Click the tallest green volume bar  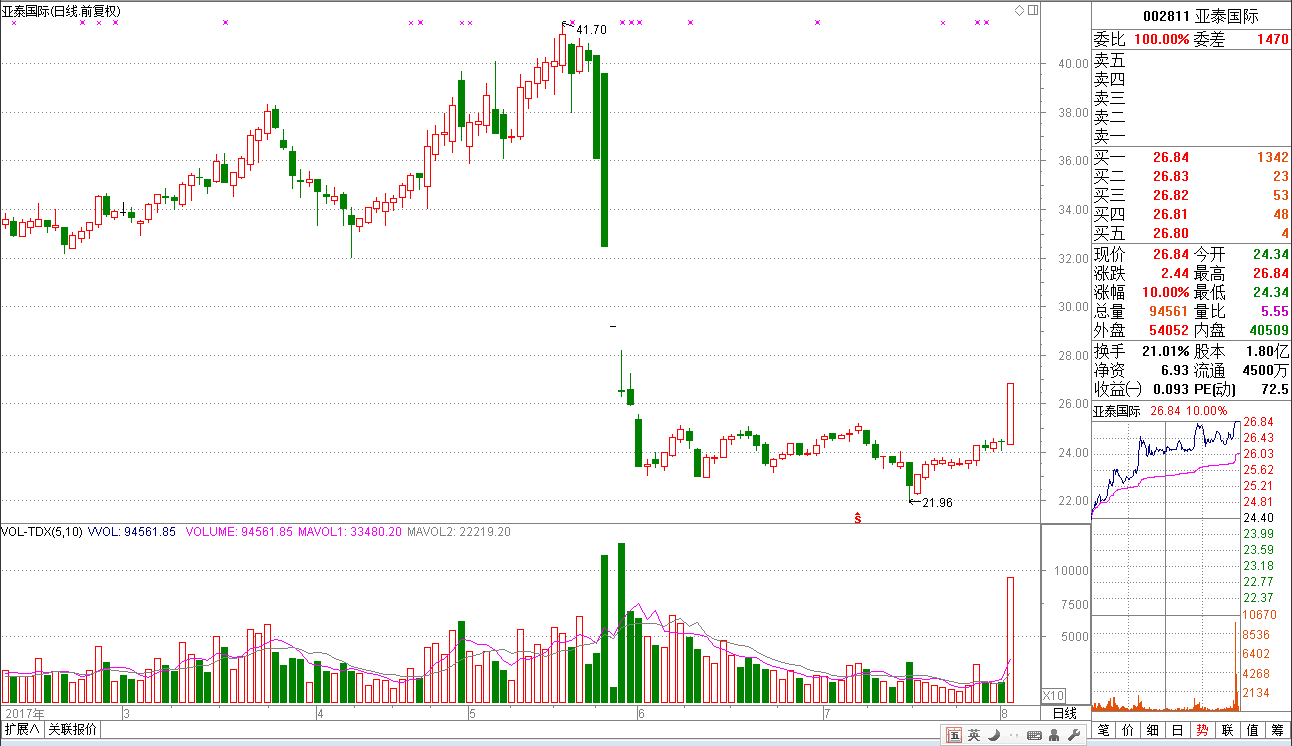pyautogui.click(x=621, y=623)
